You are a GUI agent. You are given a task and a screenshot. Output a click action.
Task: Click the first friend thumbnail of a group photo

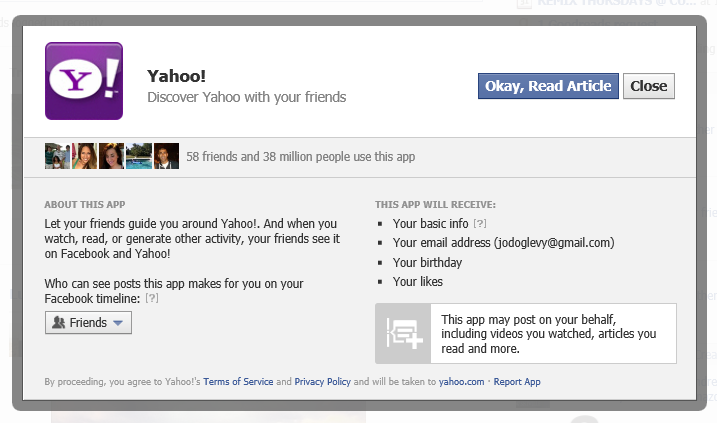57,156
